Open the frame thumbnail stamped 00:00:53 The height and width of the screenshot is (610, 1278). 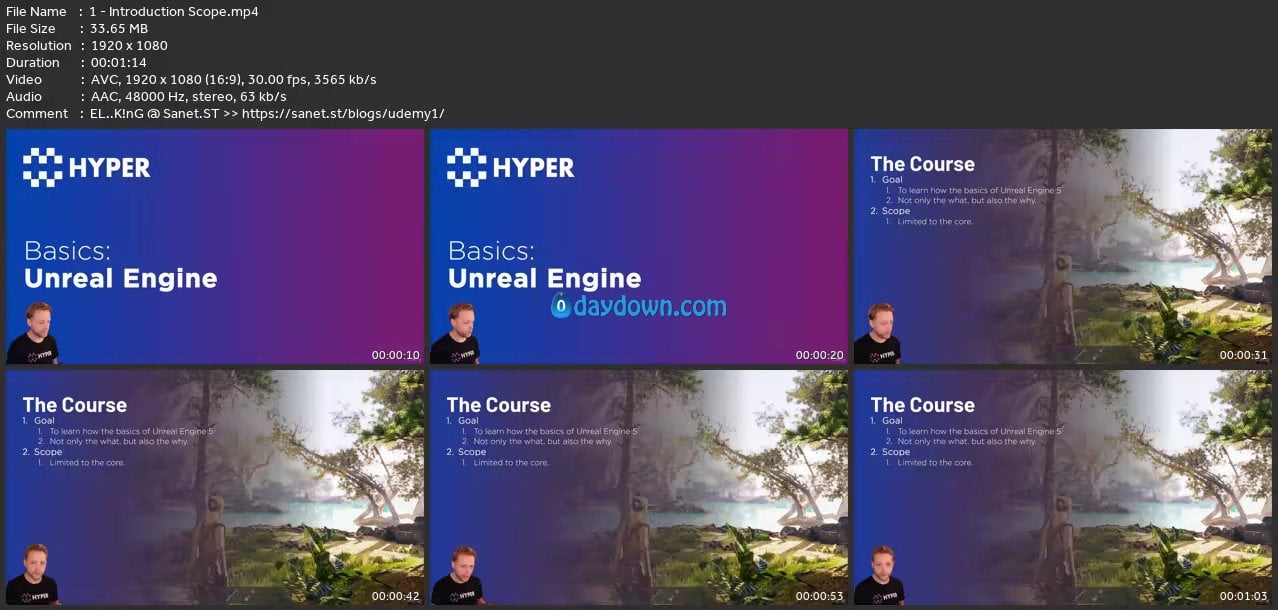tap(639, 488)
